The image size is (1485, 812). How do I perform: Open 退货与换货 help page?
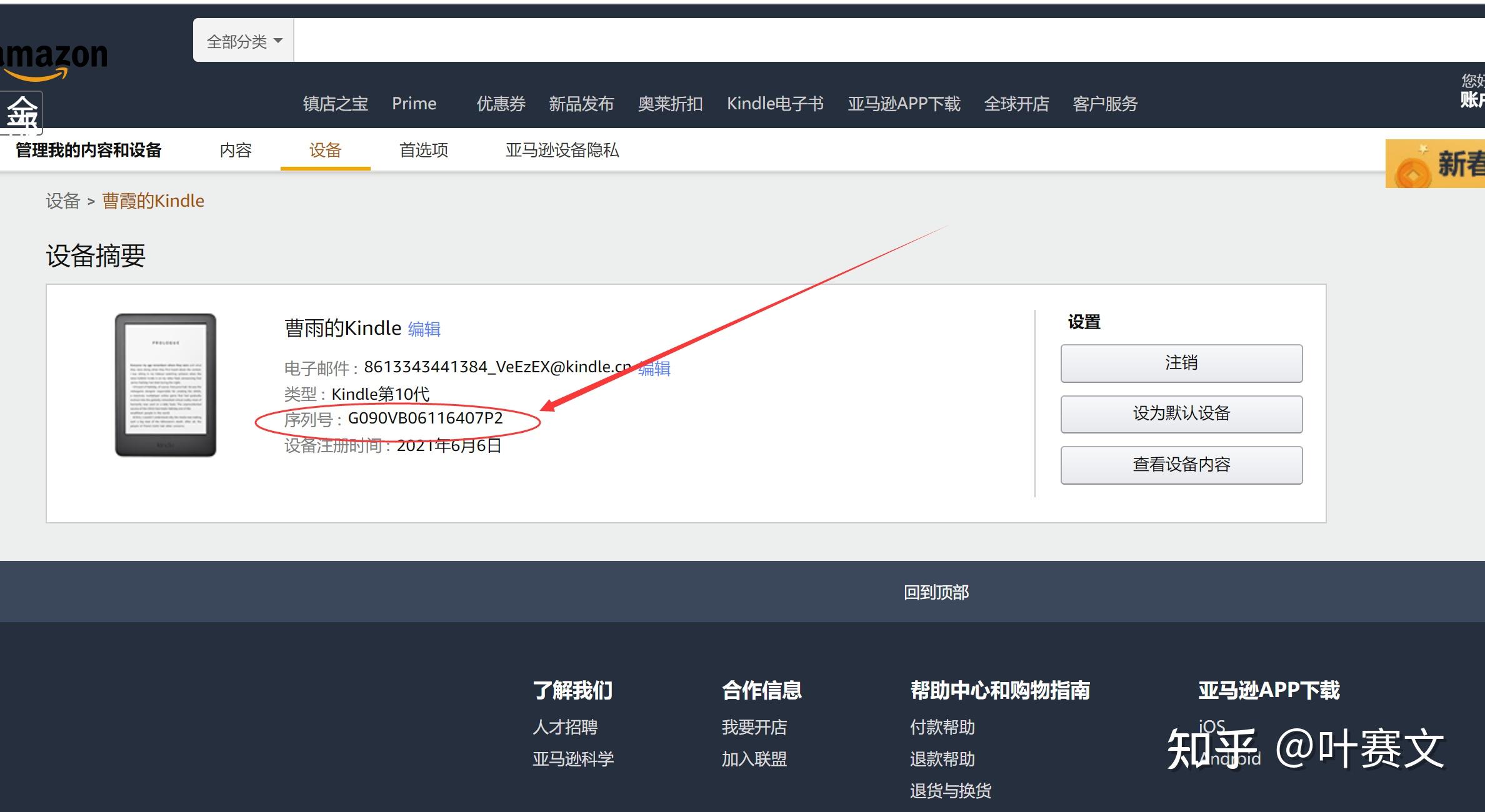coord(950,791)
